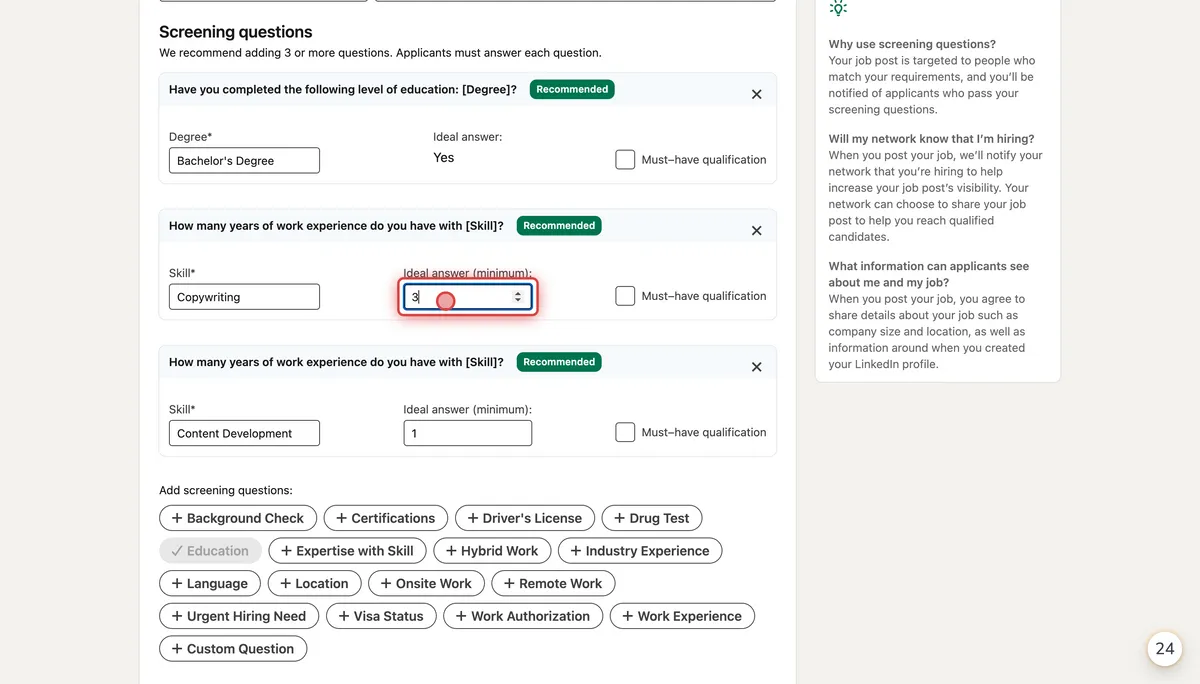Click the Recommended badge on education question

click(x=572, y=89)
